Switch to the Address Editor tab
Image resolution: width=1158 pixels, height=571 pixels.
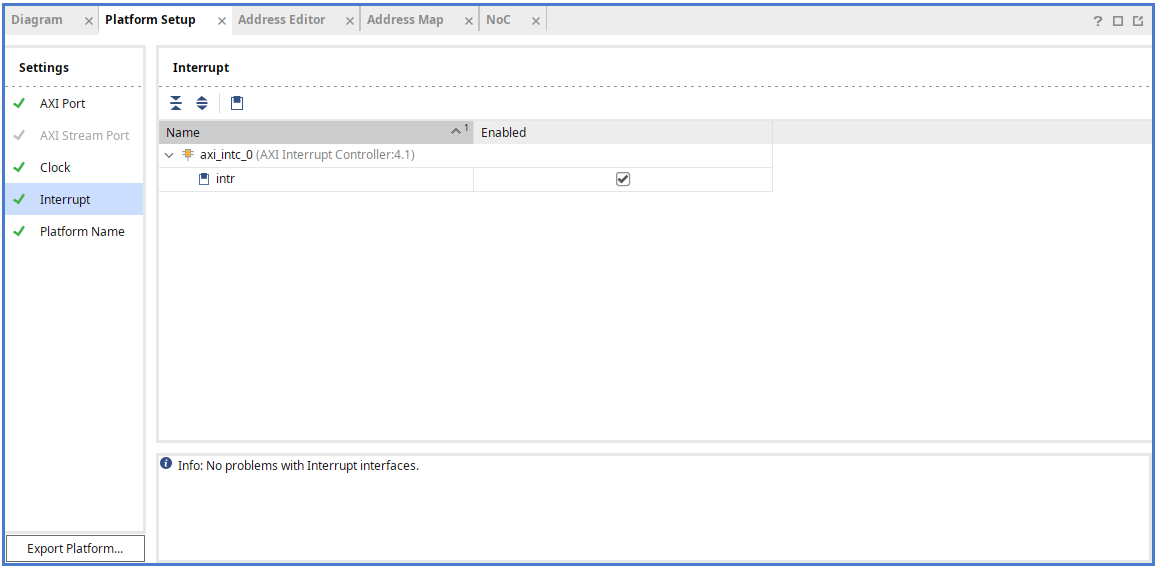pos(282,20)
